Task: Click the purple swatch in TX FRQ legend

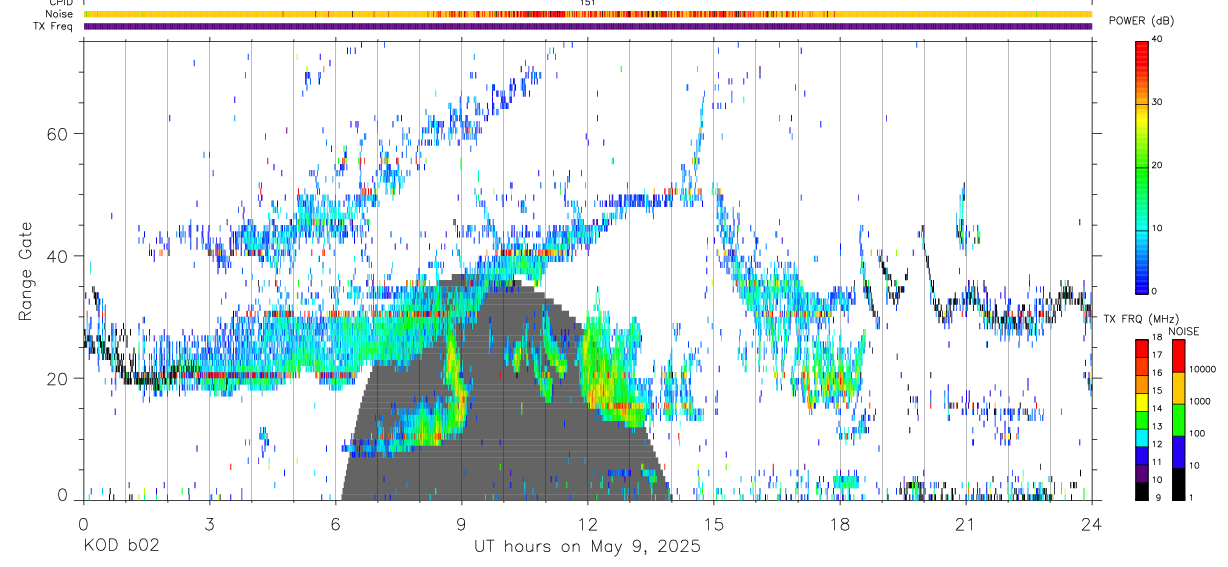Action: click(1141, 474)
